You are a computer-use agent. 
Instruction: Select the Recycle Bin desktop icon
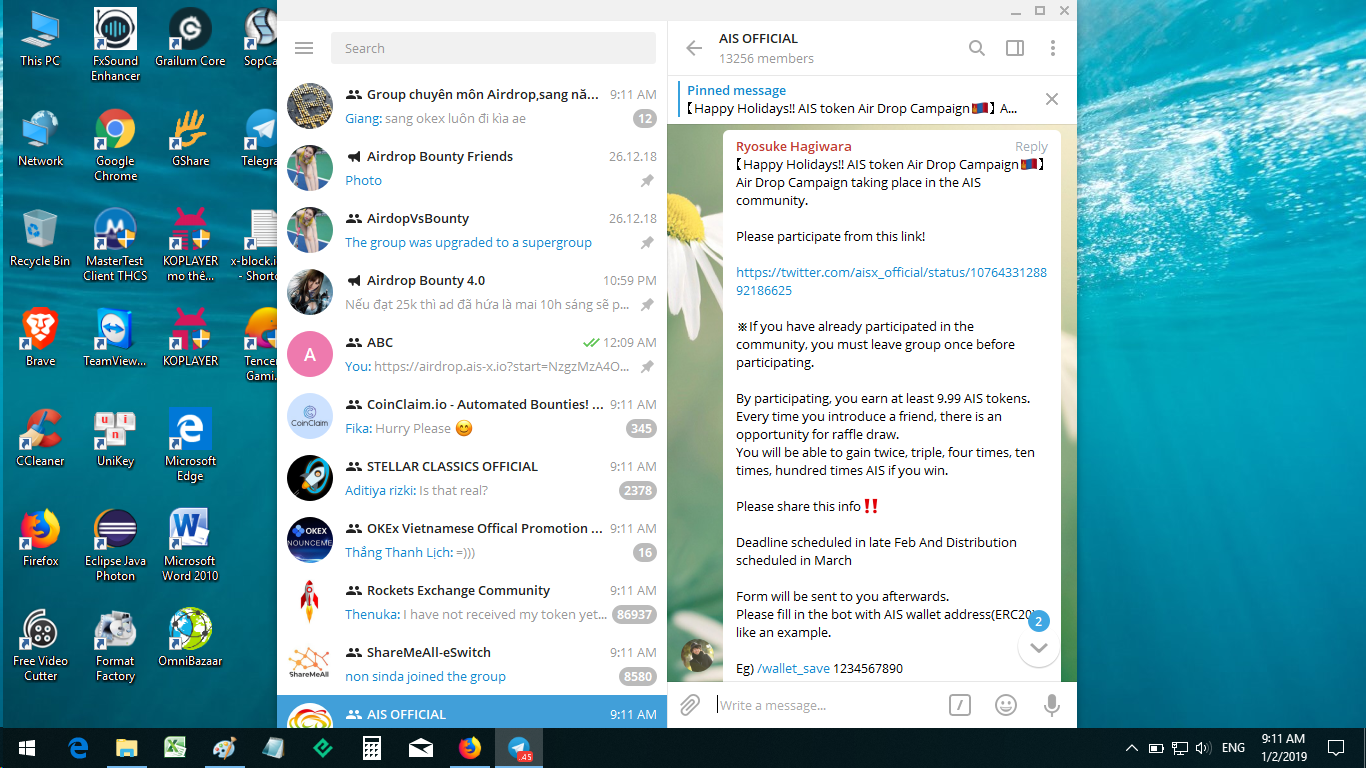click(40, 238)
